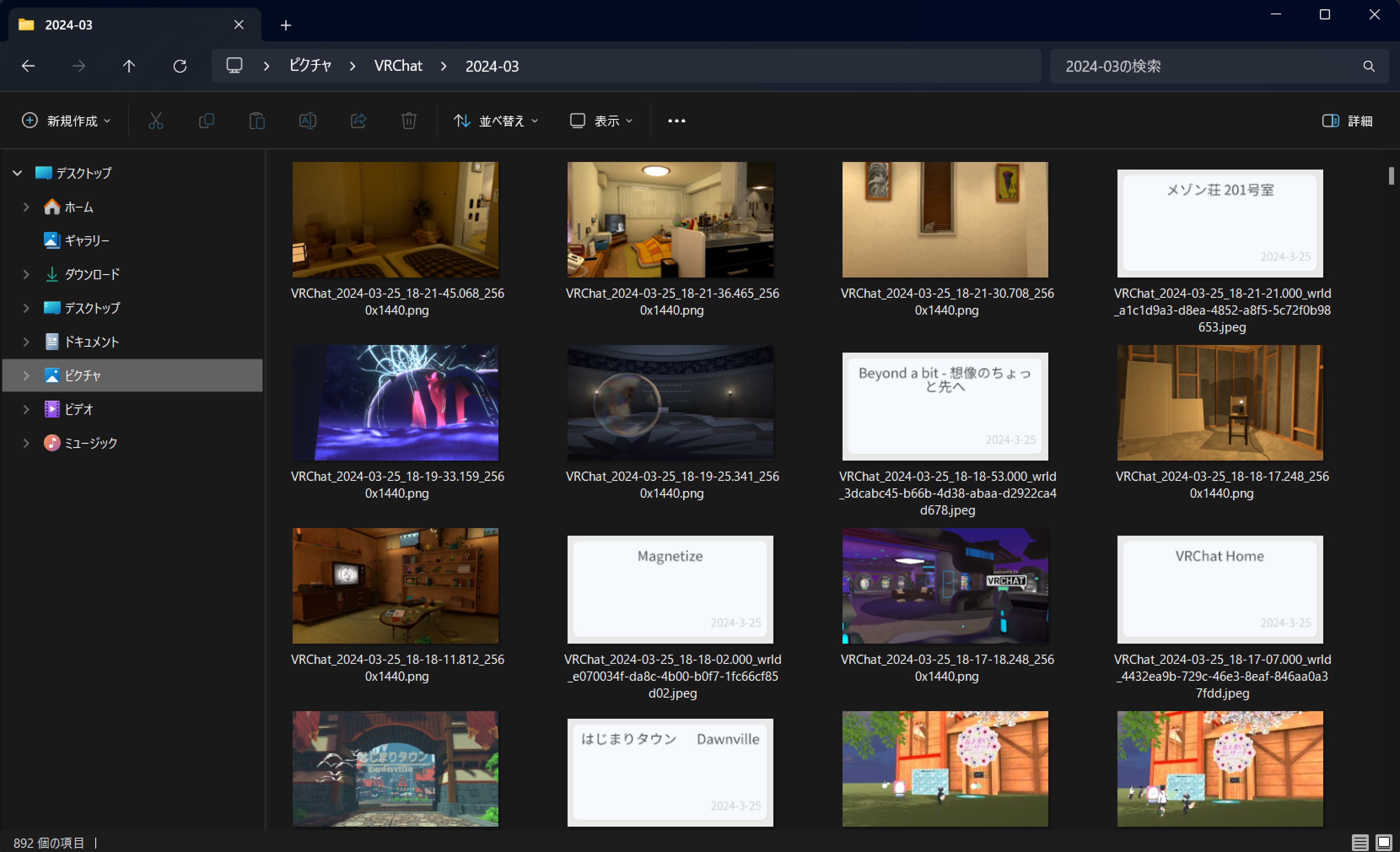Click the Delete trash can icon
Image resolution: width=1400 pixels, height=852 pixels.
pyautogui.click(x=409, y=121)
